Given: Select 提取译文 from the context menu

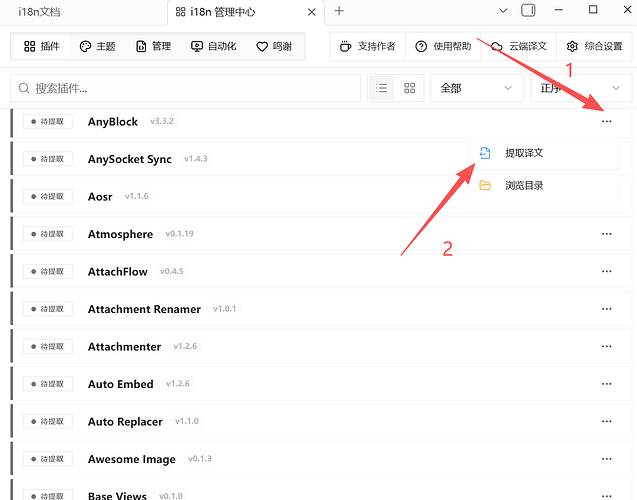Looking at the screenshot, I should 544,153.
